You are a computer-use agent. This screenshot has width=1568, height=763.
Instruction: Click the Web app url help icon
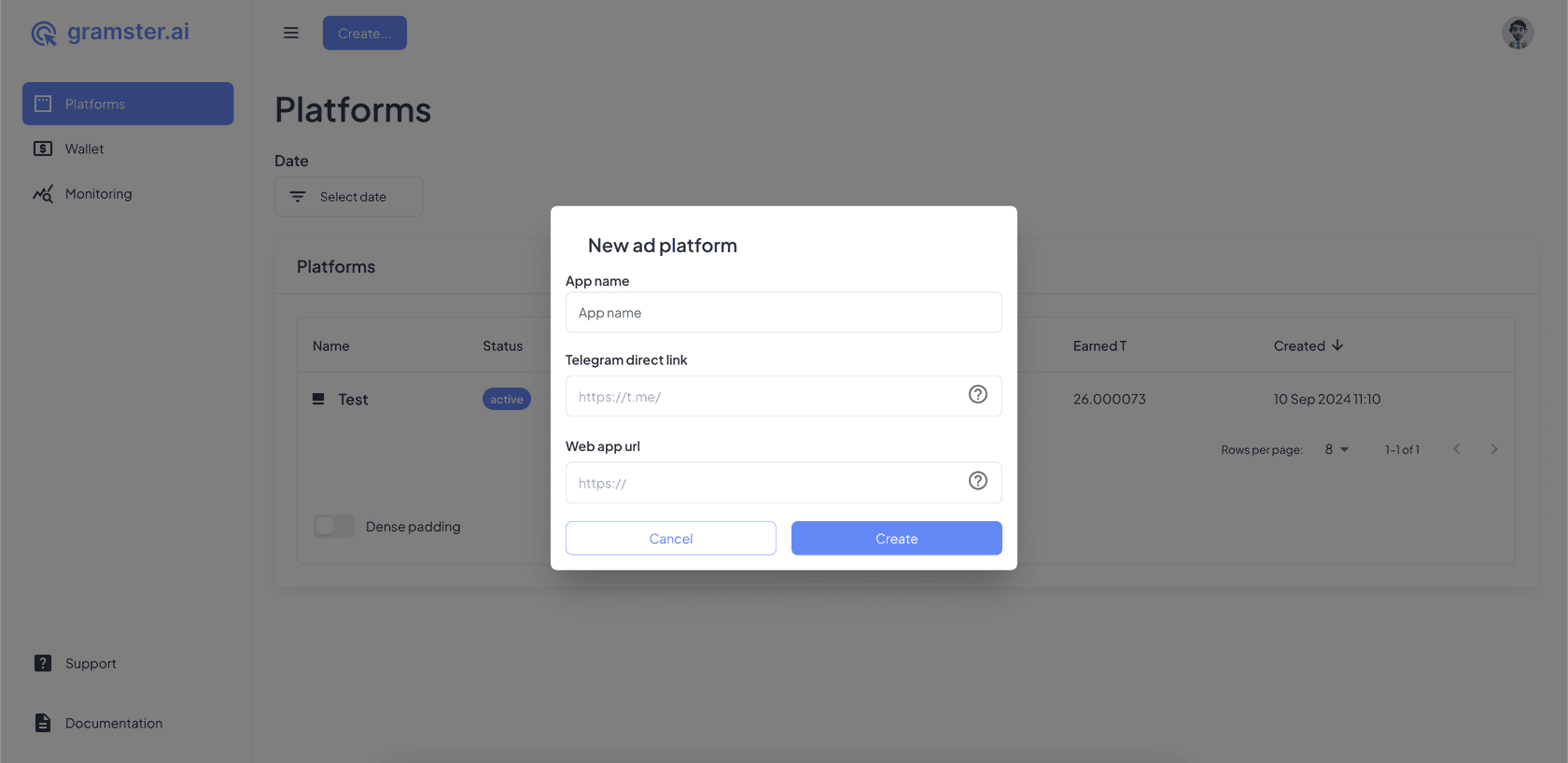click(977, 481)
